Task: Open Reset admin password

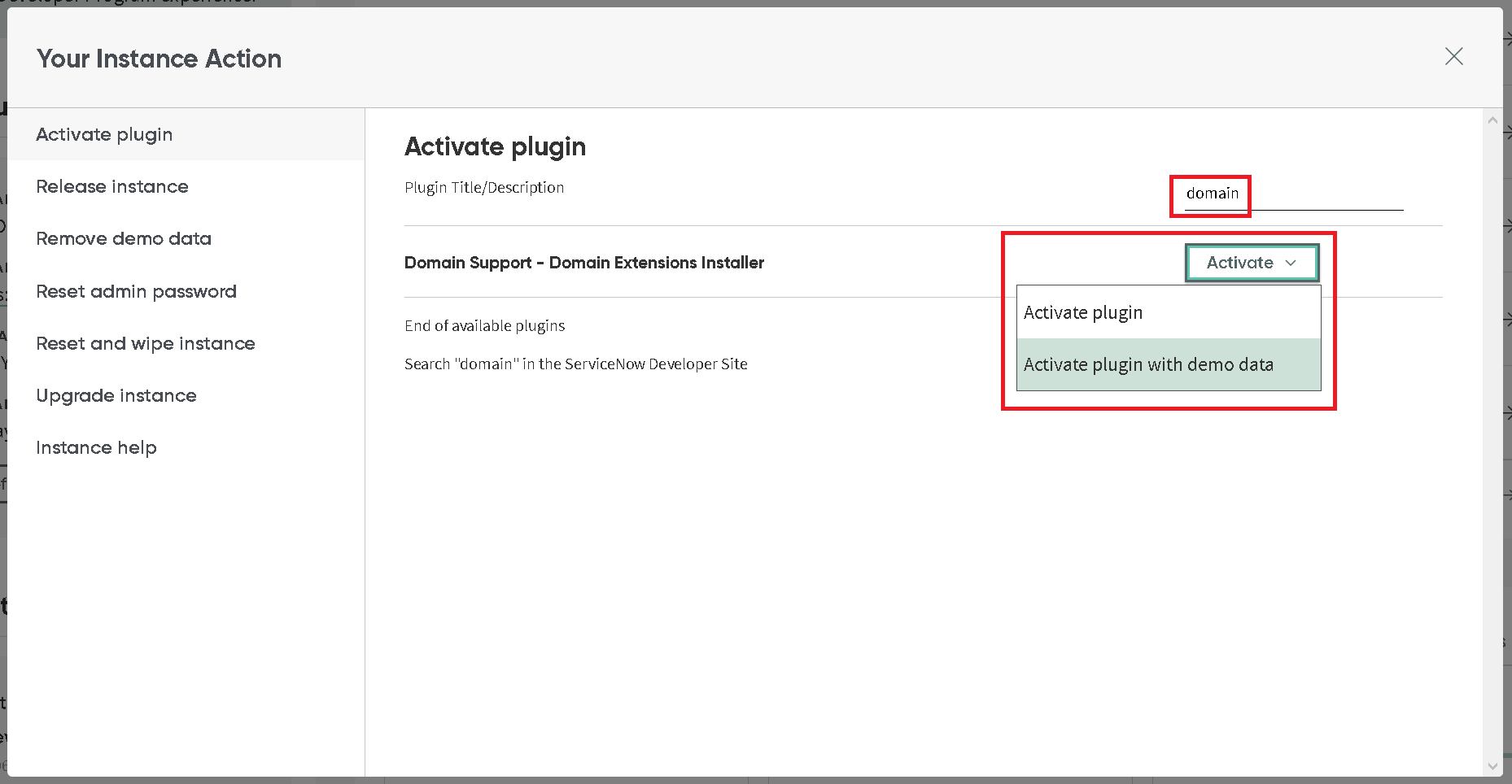Action: pyautogui.click(x=136, y=291)
